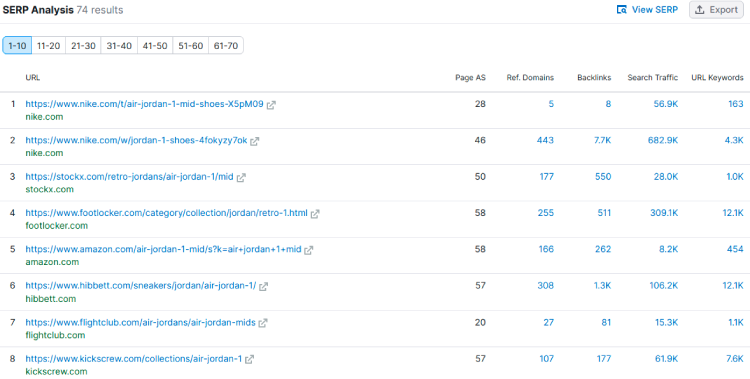
Task: Click referring domains value 27
Action: (x=548, y=323)
